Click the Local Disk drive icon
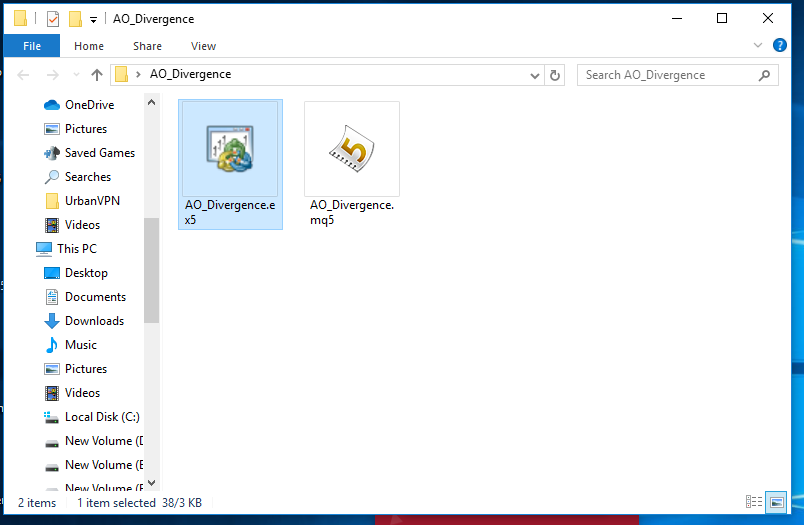 coord(52,418)
